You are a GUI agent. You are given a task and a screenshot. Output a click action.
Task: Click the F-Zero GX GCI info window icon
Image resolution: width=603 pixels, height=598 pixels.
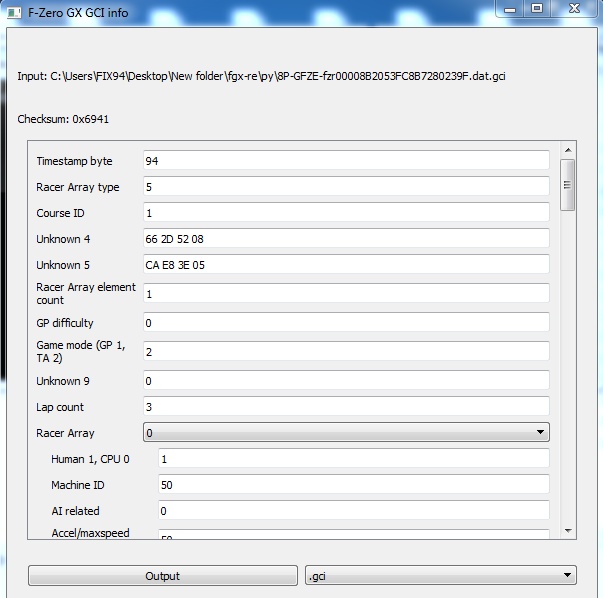pos(14,13)
